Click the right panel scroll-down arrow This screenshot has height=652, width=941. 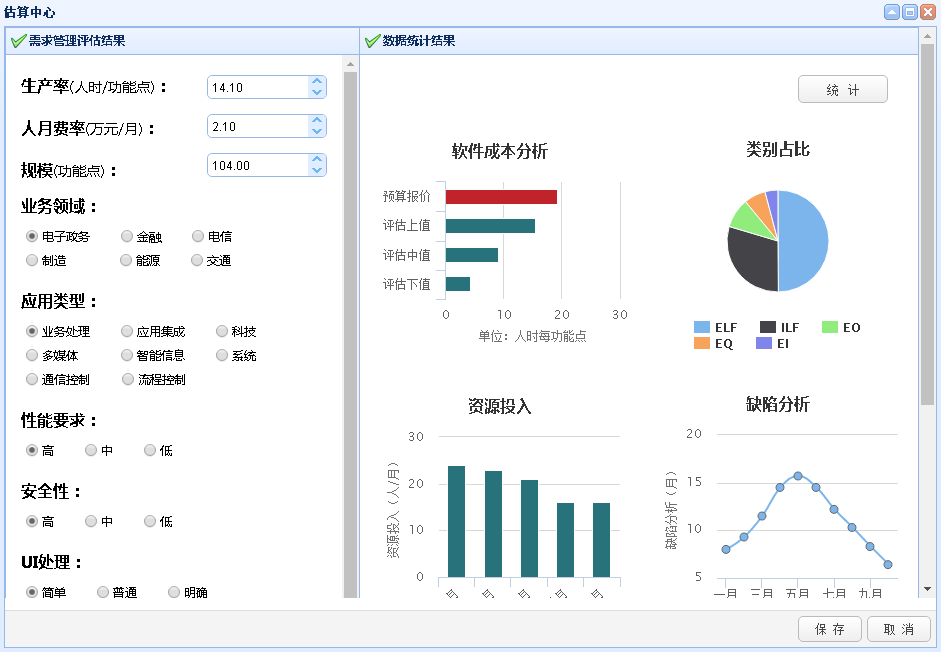(x=928, y=589)
